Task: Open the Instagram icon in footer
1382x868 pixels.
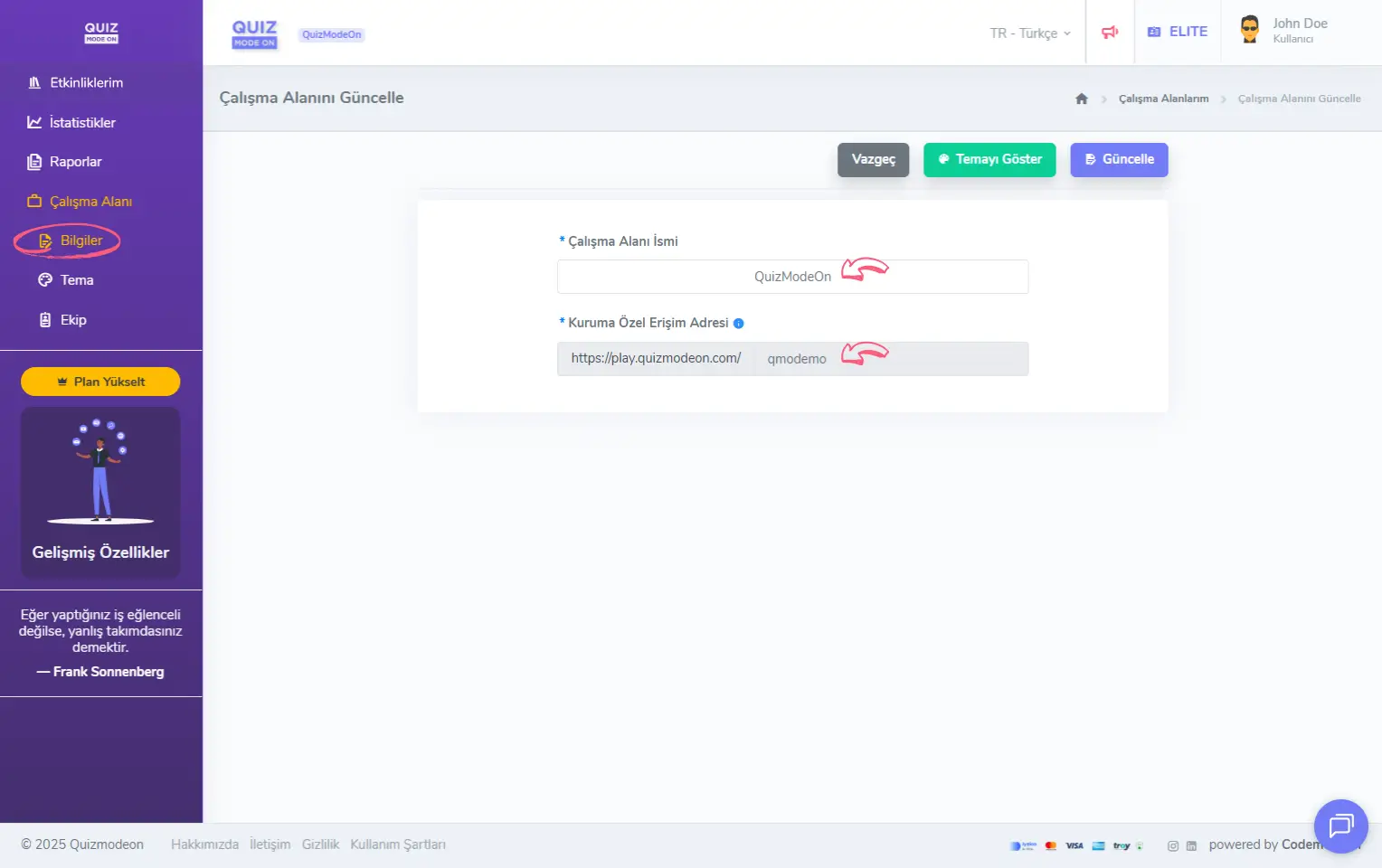Action: click(1173, 846)
